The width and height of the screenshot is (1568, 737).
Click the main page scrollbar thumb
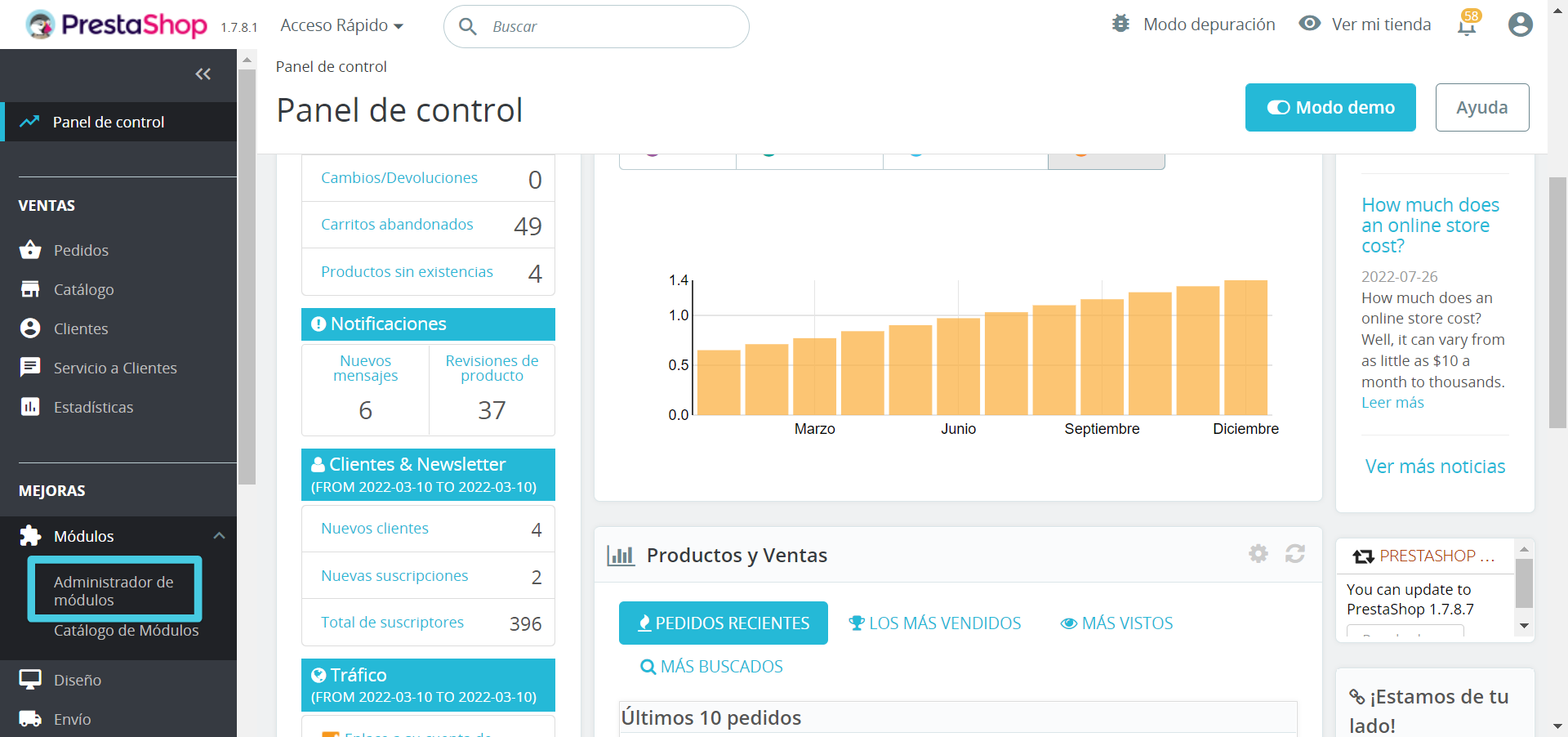tap(1557, 302)
